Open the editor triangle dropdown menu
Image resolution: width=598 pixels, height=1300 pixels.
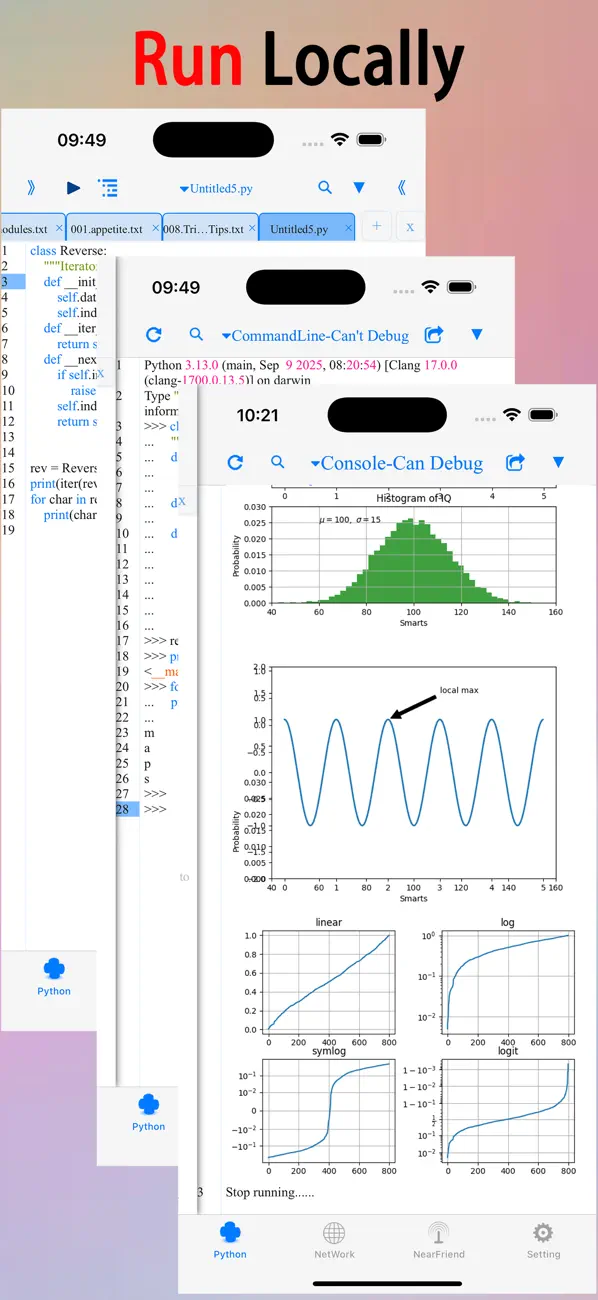(x=359, y=188)
